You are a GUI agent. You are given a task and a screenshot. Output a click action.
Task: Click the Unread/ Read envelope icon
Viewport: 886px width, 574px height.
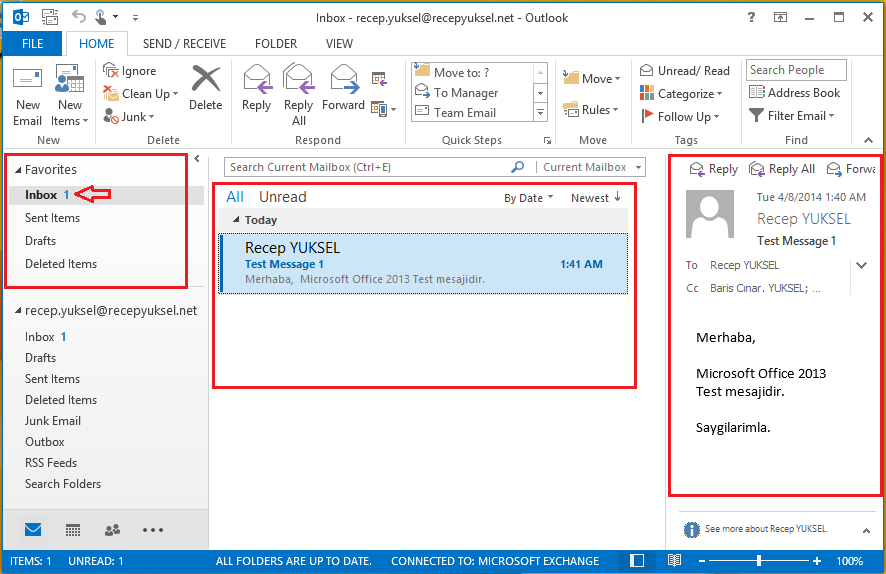tap(646, 71)
